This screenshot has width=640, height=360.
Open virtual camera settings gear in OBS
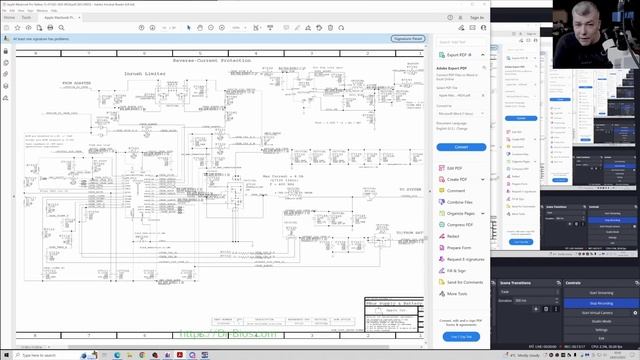pos(635,313)
